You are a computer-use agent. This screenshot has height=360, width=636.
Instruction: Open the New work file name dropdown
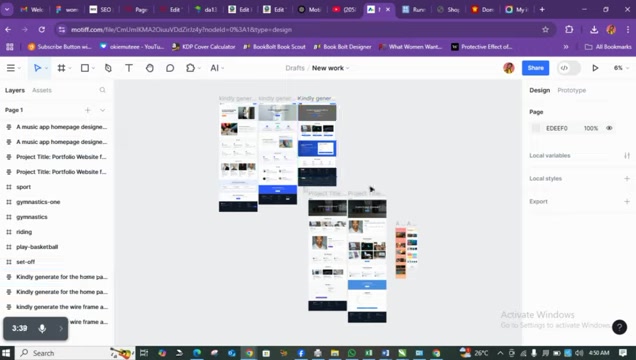pos(330,68)
